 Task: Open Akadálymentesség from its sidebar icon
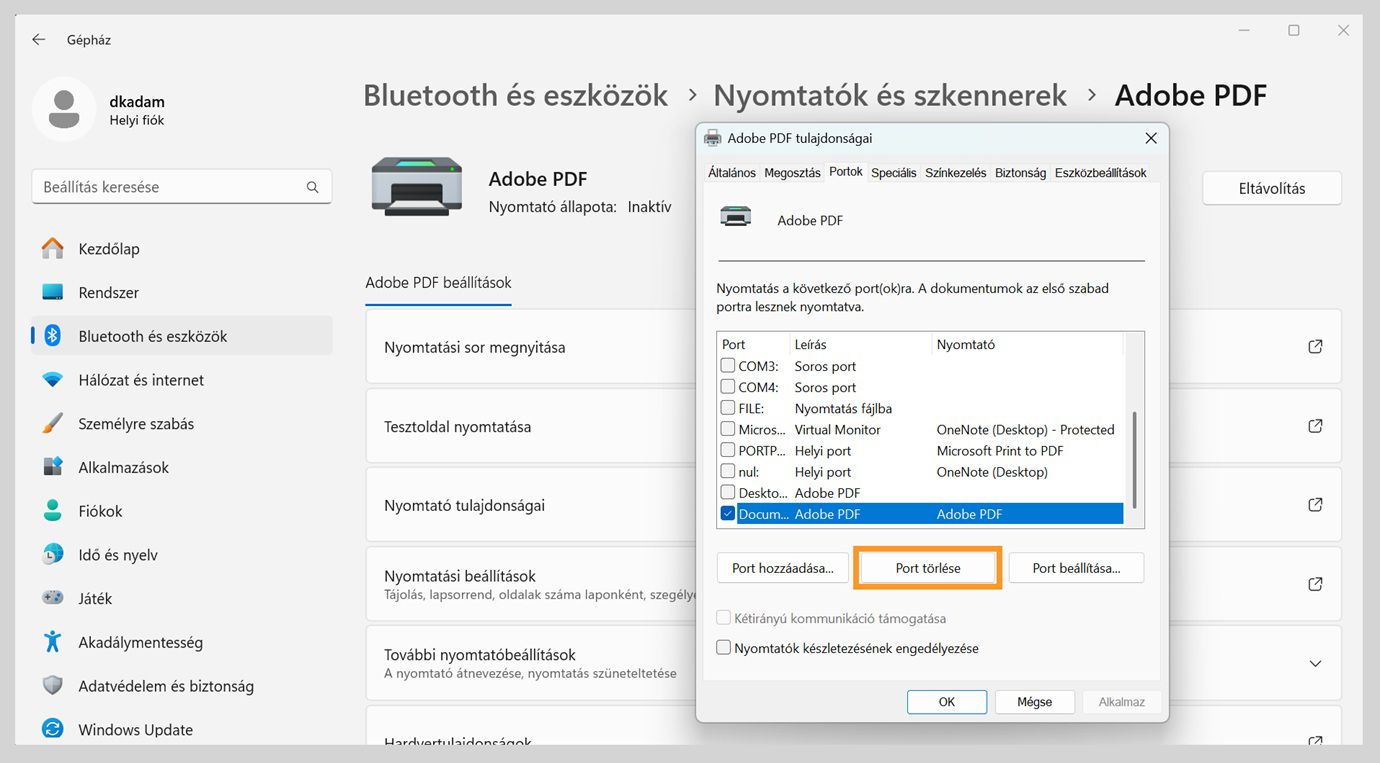(51, 641)
